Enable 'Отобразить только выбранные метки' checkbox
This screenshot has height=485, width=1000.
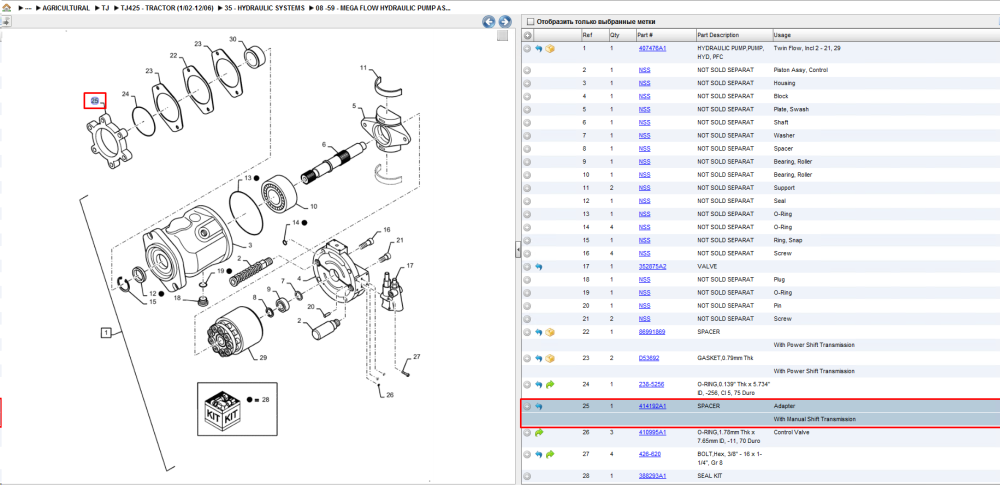coord(529,22)
